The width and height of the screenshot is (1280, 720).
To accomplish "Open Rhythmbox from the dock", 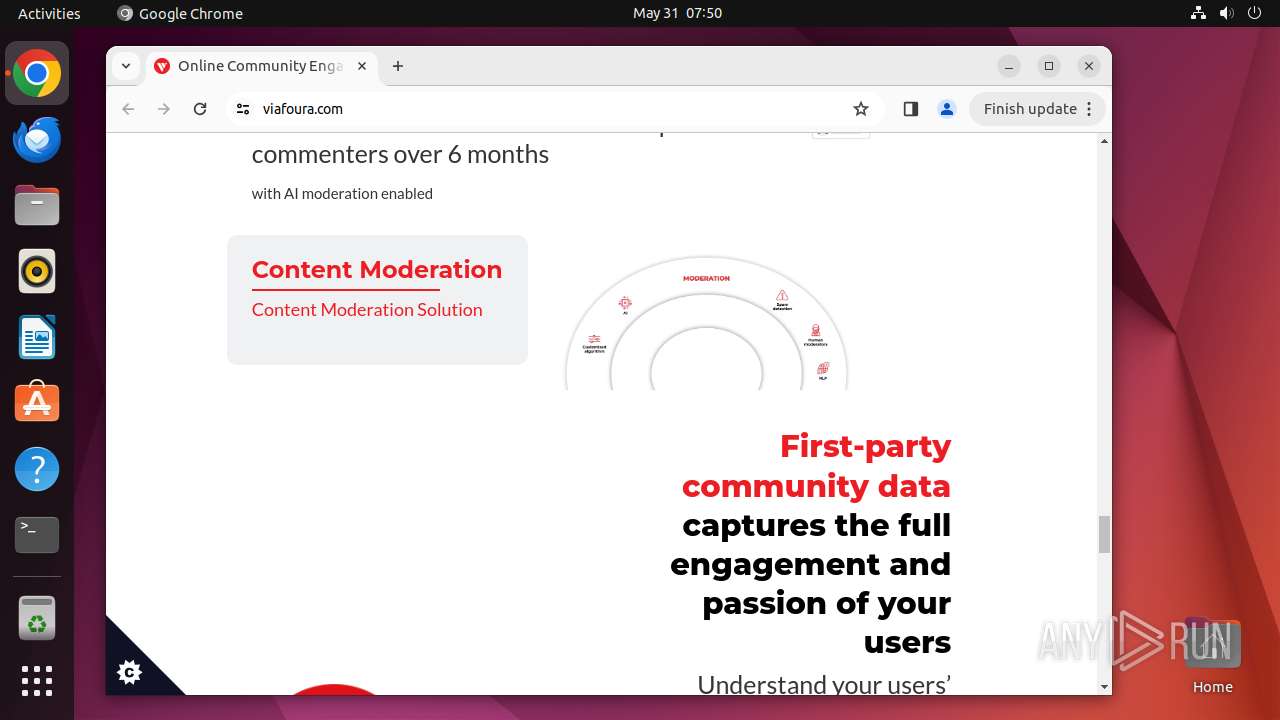I will pos(37,271).
